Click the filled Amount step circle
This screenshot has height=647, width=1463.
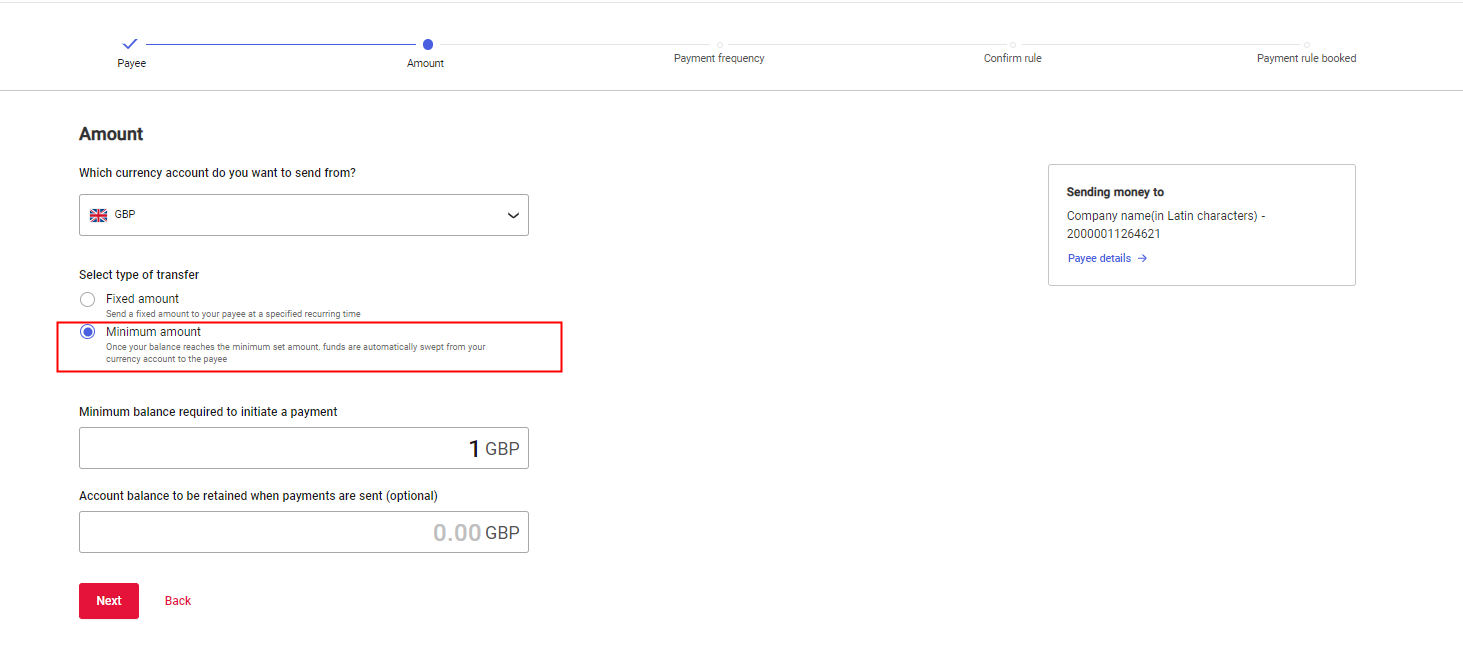tap(428, 44)
